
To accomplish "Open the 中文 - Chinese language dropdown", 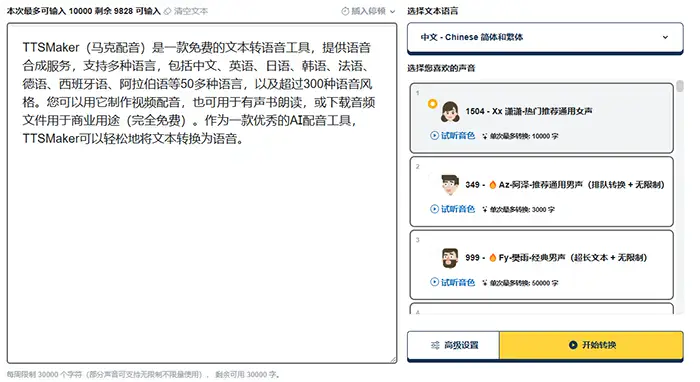I will [x=545, y=37].
